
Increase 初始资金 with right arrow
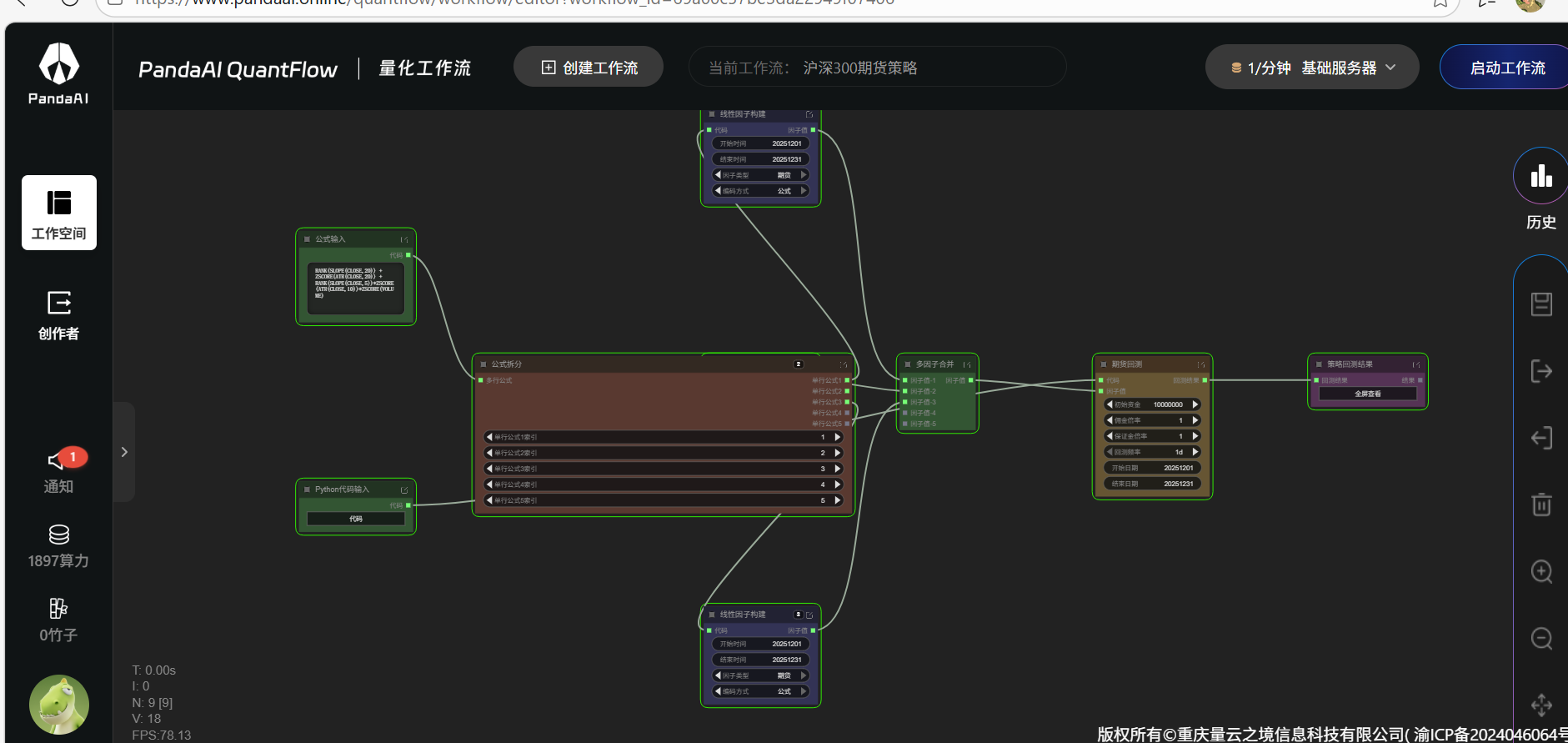pyautogui.click(x=1195, y=404)
